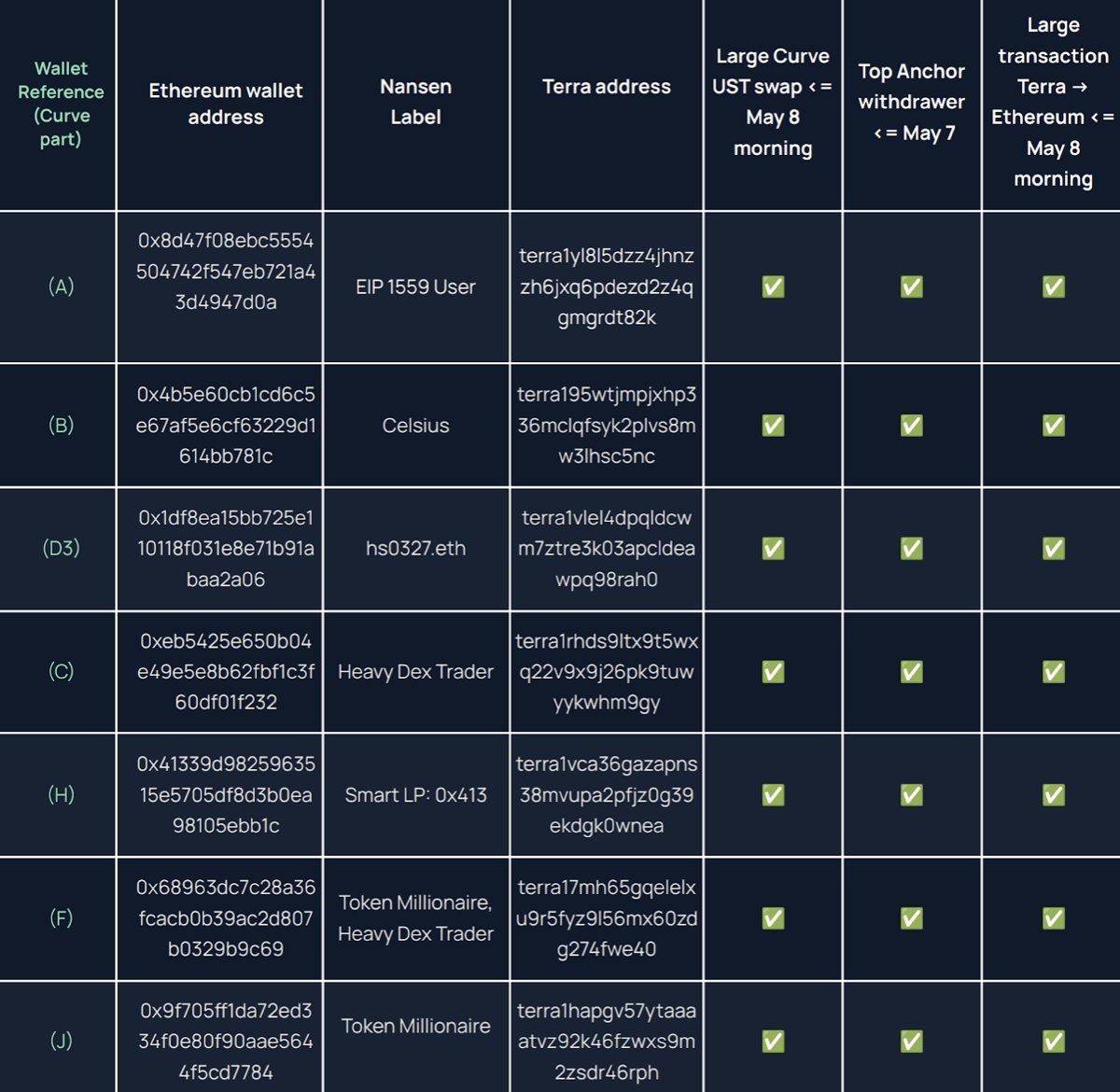Select the Wallet Reference (Curve part) header
1120x1092 pixels.
pos(61,104)
